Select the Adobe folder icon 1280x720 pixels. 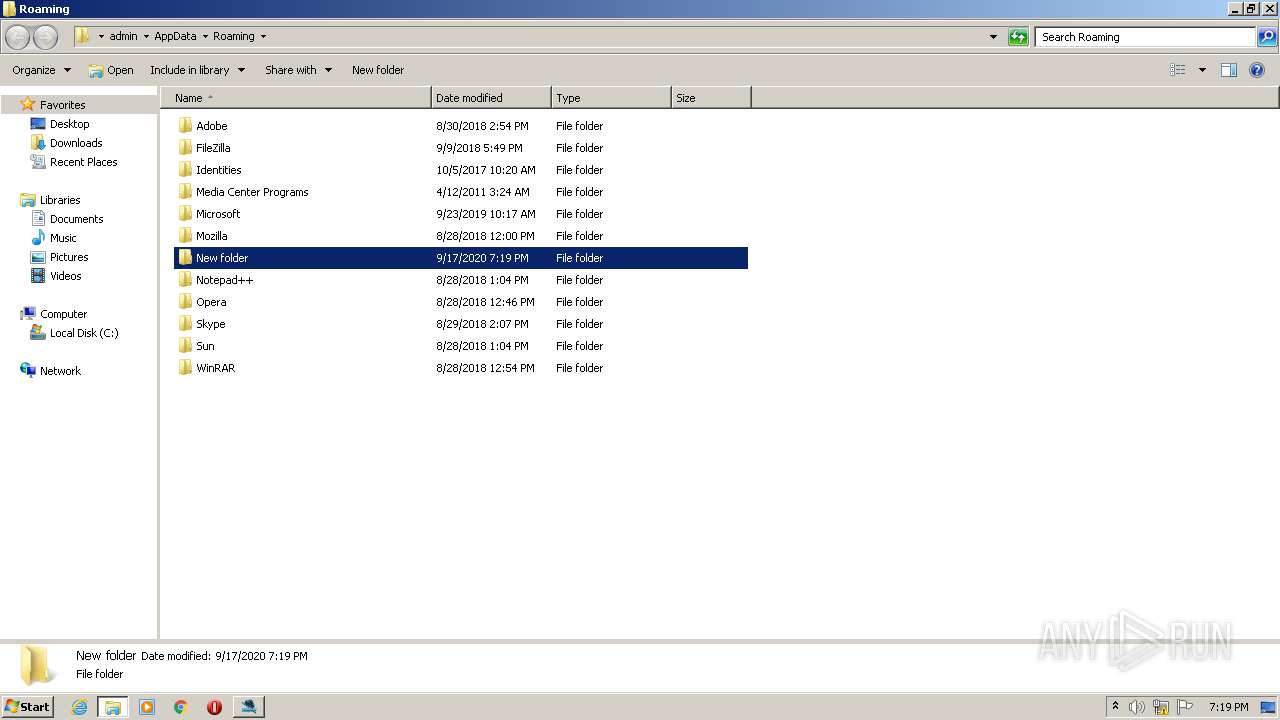pyautogui.click(x=185, y=126)
